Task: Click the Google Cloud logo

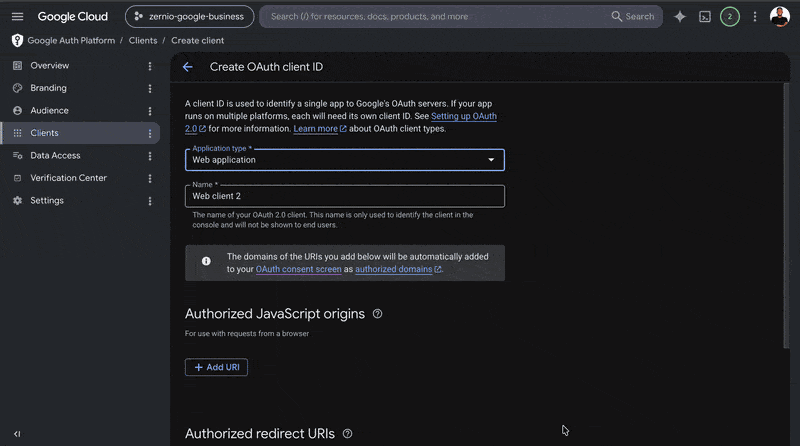Action: coord(72,16)
